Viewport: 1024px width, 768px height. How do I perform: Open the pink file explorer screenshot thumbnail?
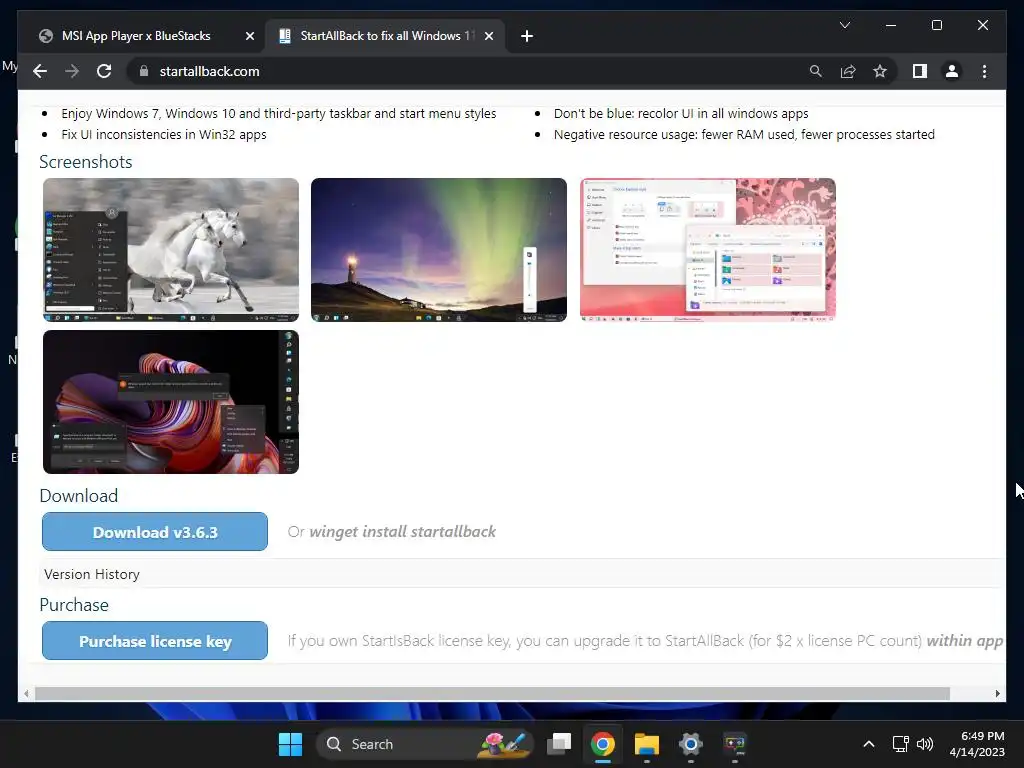tap(708, 249)
